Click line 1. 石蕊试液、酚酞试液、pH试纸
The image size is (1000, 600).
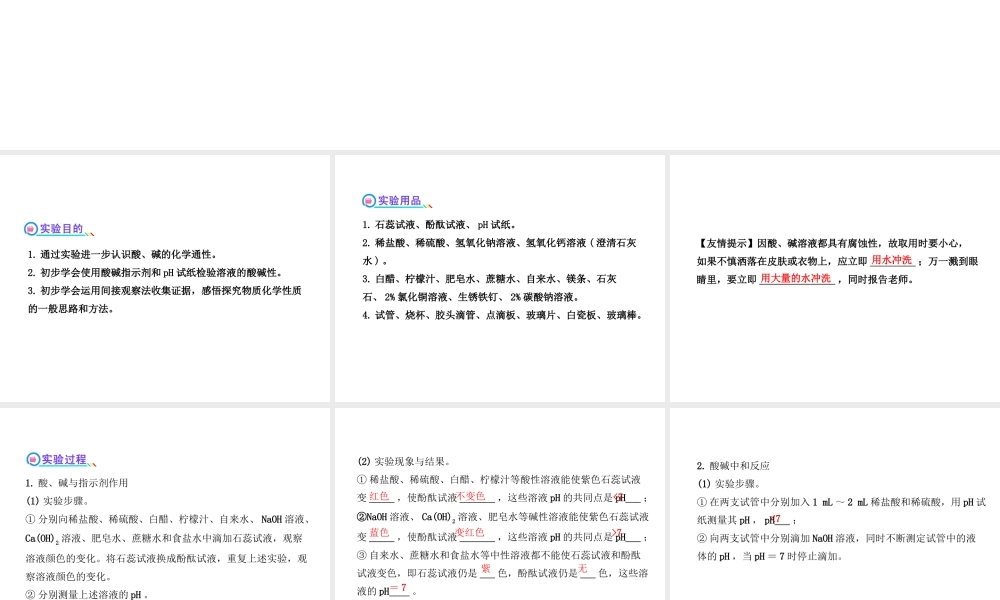tap(439, 225)
